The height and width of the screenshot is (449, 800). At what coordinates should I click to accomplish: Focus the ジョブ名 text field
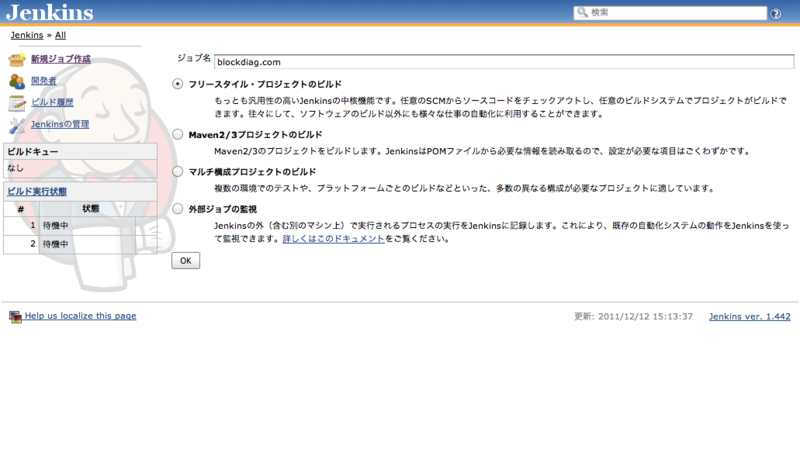(504, 62)
